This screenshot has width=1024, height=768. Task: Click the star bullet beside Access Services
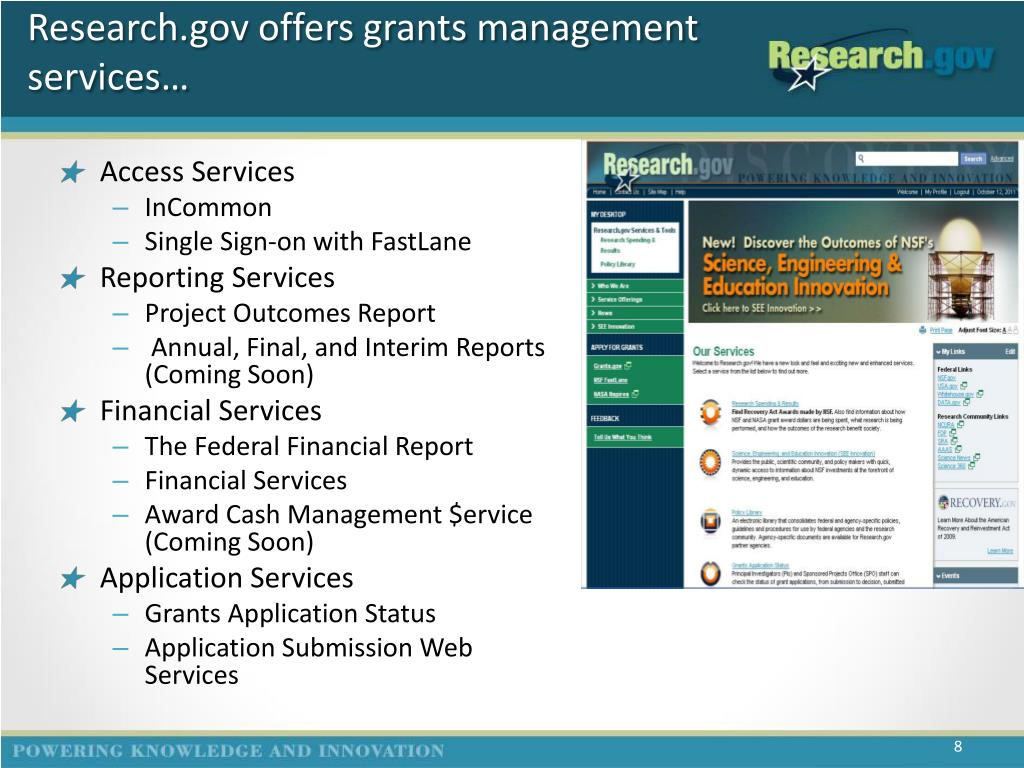[x=72, y=172]
